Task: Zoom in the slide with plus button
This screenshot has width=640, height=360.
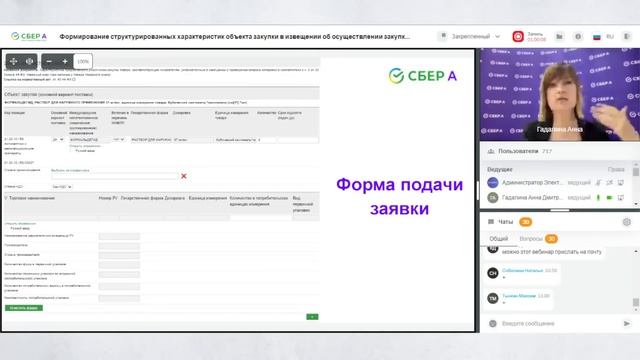Action: click(x=65, y=61)
